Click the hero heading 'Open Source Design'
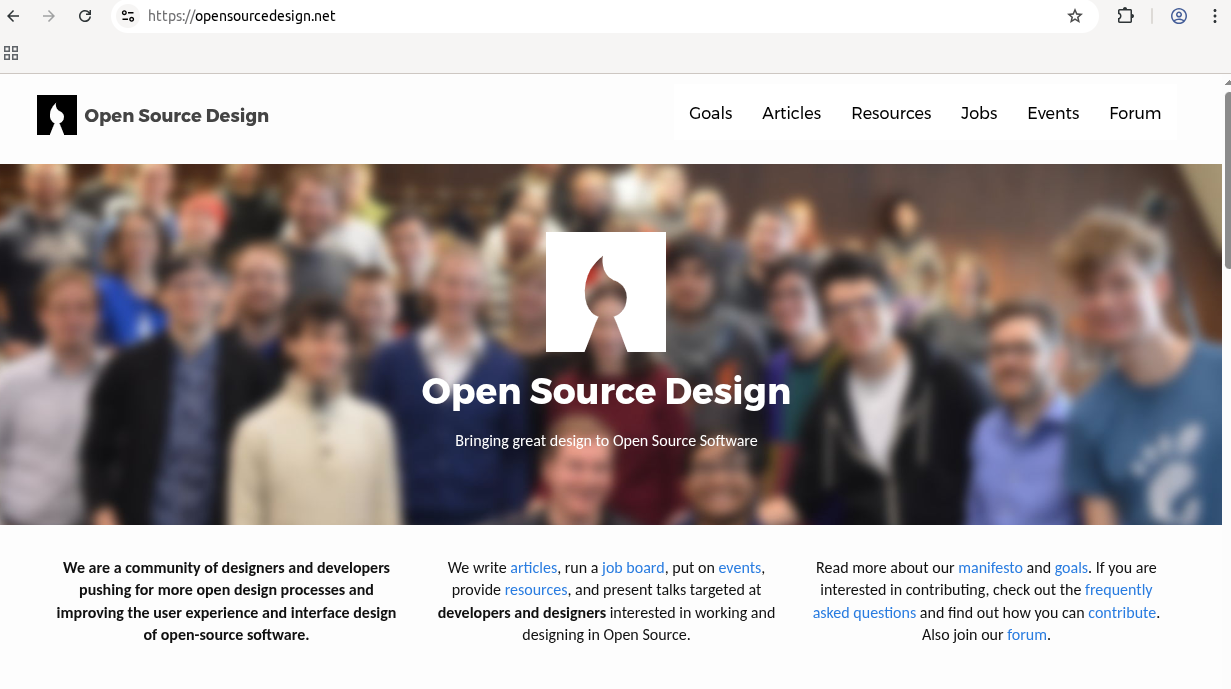This screenshot has width=1231, height=689. [x=606, y=391]
